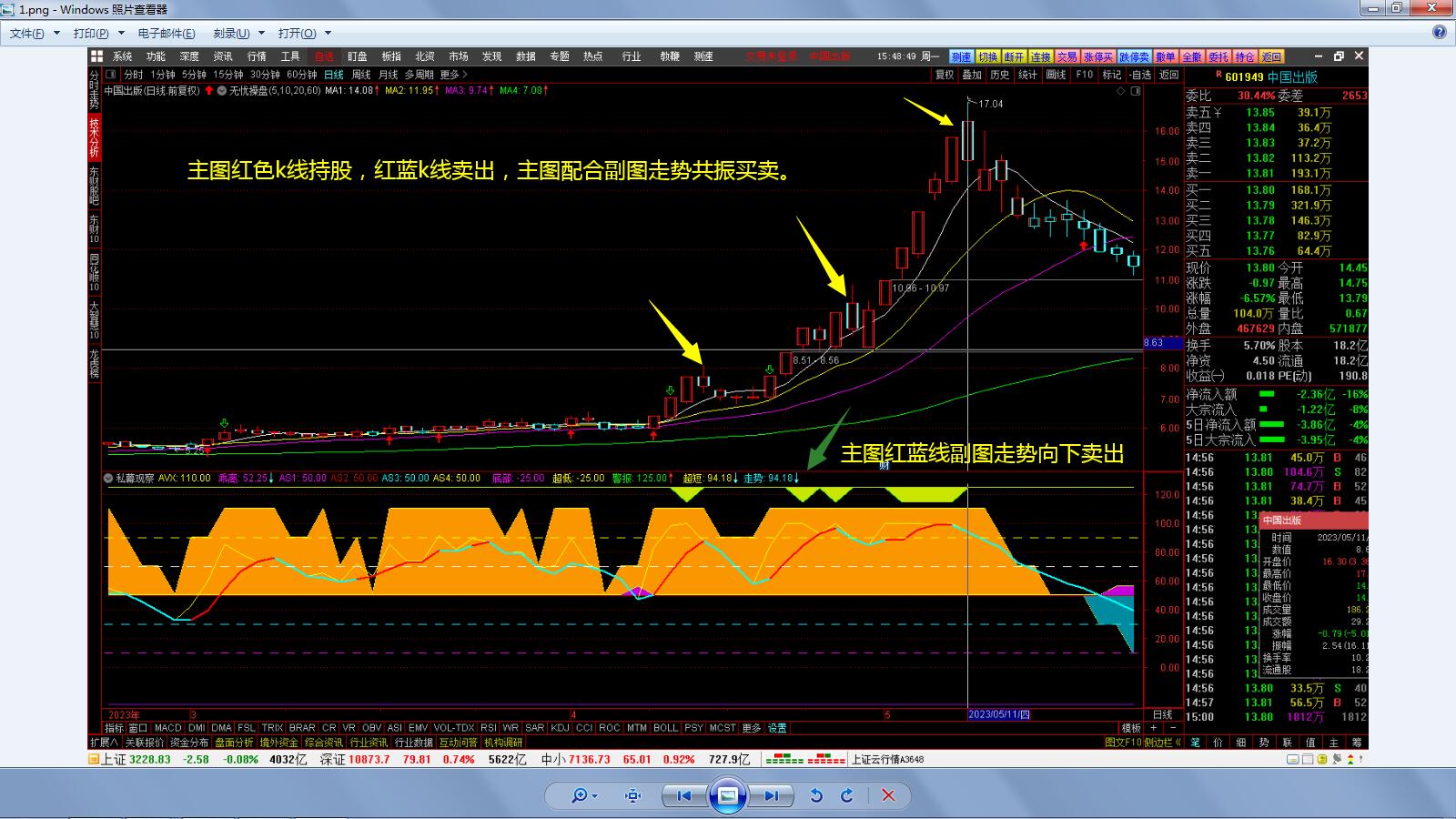This screenshot has width=1456, height=819.
Task: Open the 工具 menu
Action: point(290,56)
